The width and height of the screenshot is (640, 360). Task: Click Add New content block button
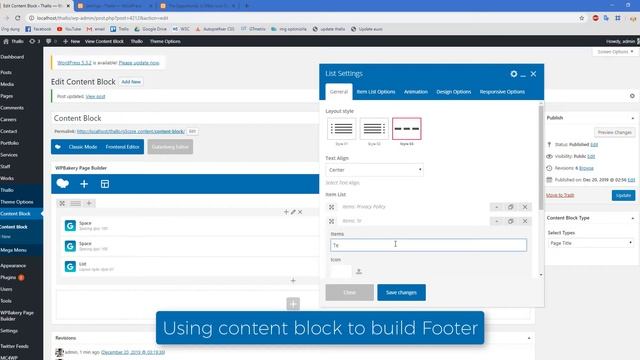point(131,82)
